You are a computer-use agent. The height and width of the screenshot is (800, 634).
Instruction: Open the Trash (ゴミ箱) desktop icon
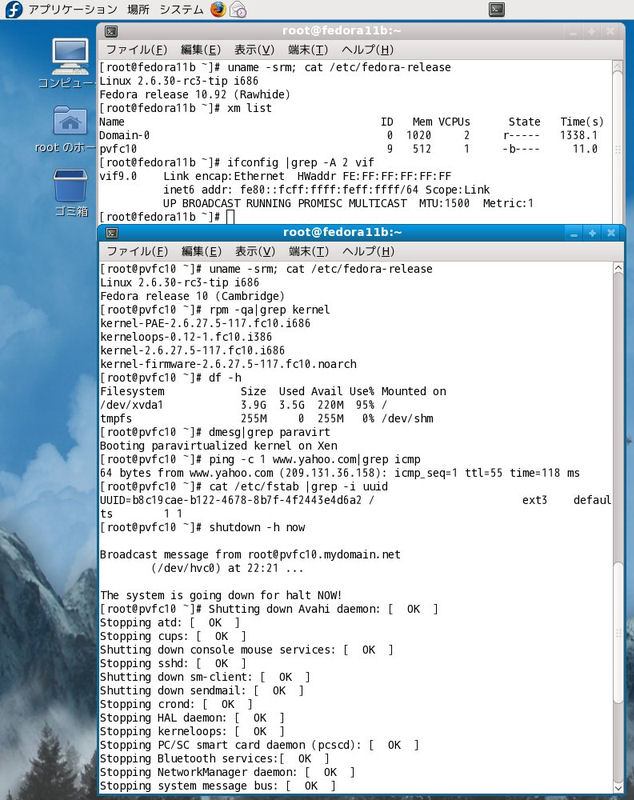coord(70,193)
